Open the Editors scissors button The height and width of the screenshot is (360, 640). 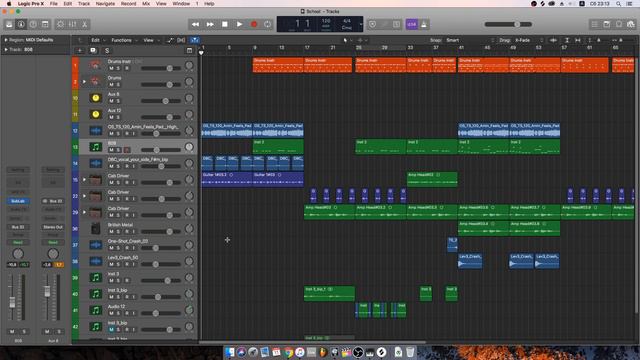tap(84, 24)
